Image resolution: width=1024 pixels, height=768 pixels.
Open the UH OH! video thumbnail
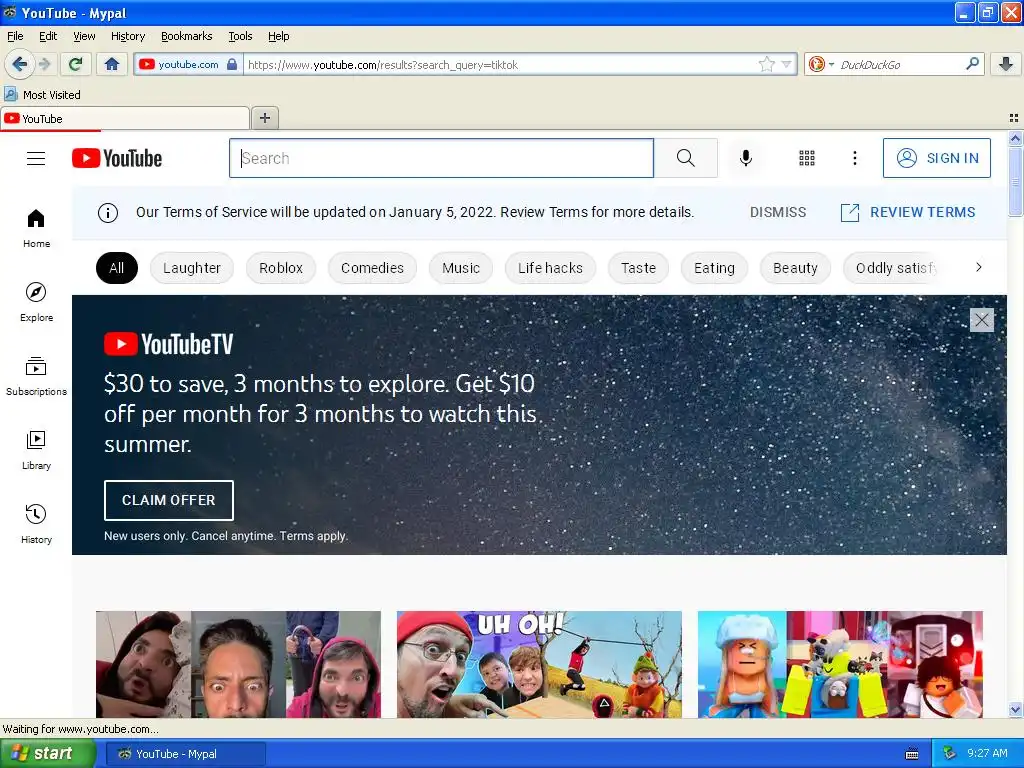pyautogui.click(x=539, y=664)
